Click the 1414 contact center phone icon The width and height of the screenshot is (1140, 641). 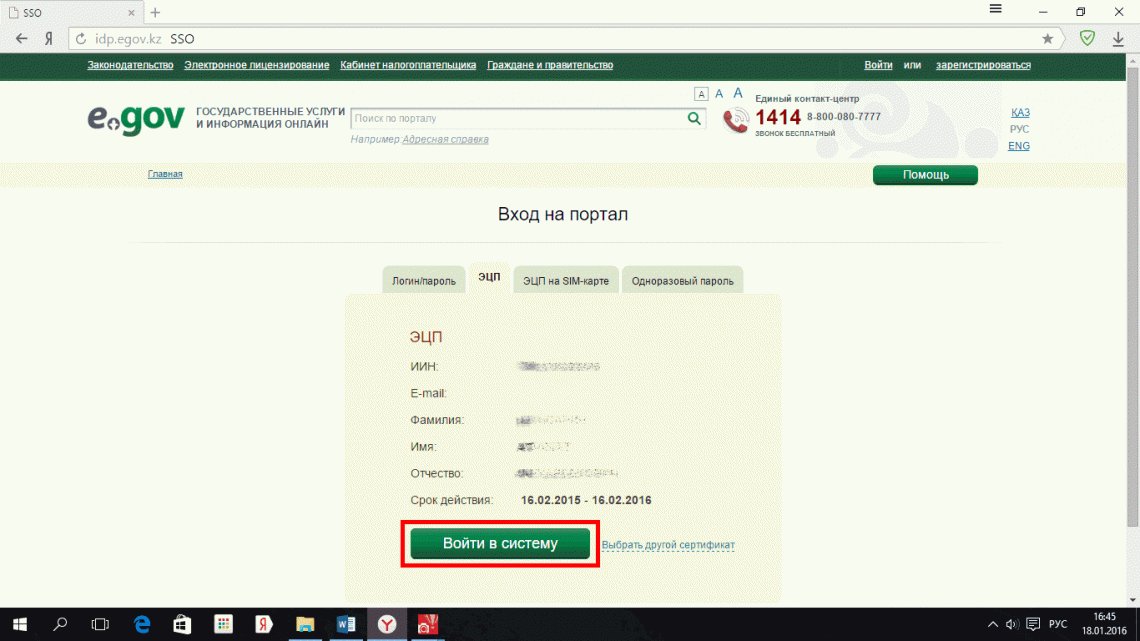click(x=735, y=118)
